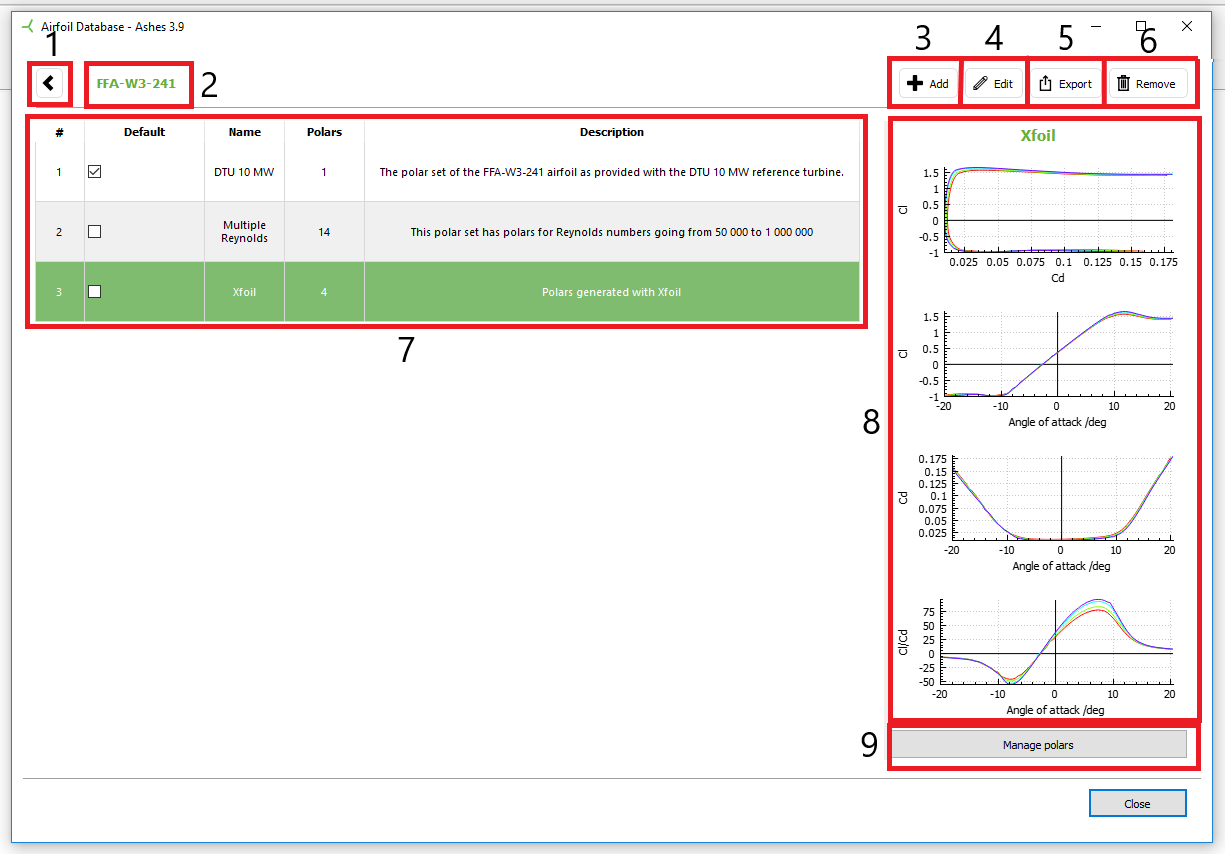Click the Edit pencil icon
The height and width of the screenshot is (854, 1225).
click(x=980, y=84)
